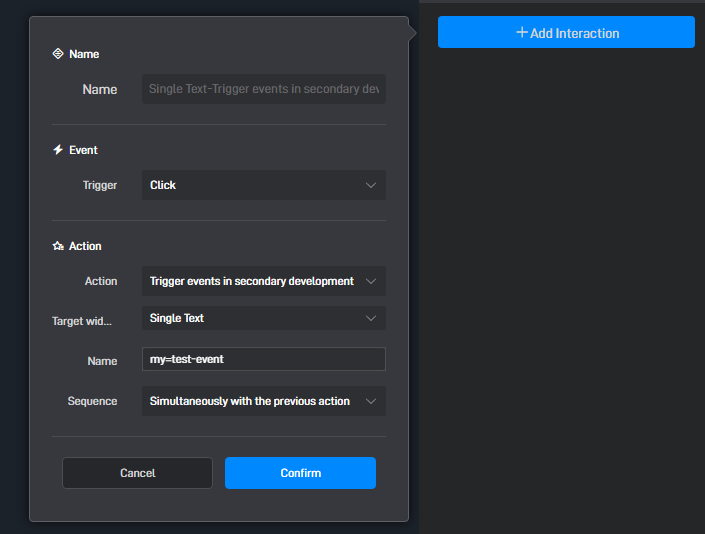Click the star icon of Action section
Viewport: 705px width, 534px height.
coord(58,246)
